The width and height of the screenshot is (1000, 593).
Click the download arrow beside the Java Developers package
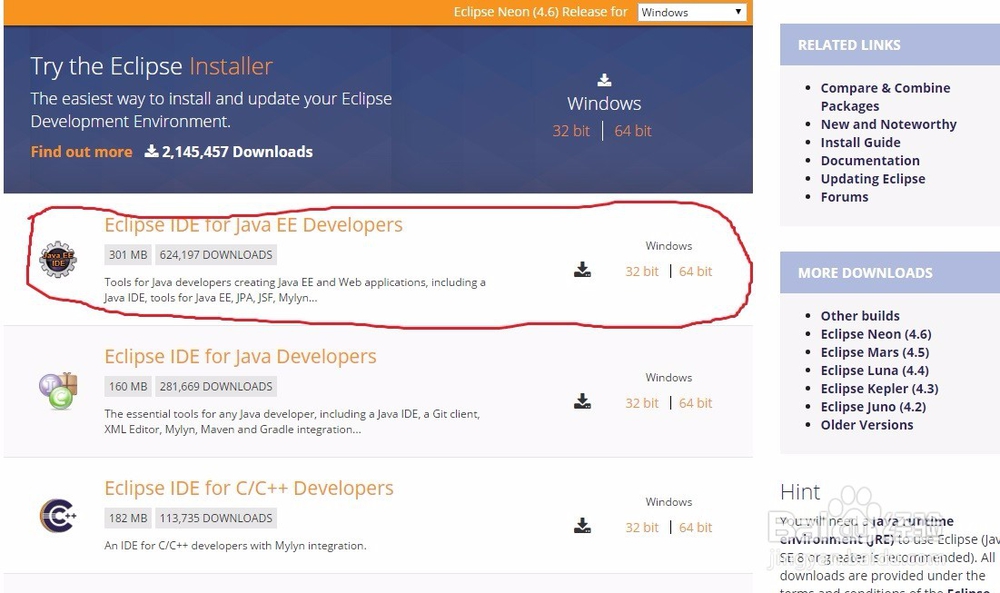coord(582,401)
